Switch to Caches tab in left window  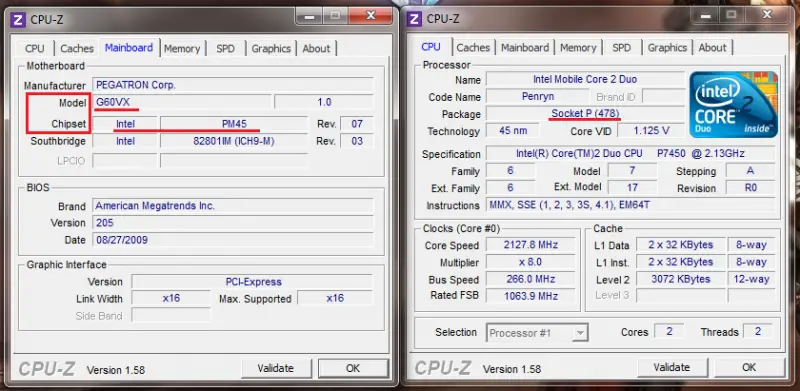(77, 48)
